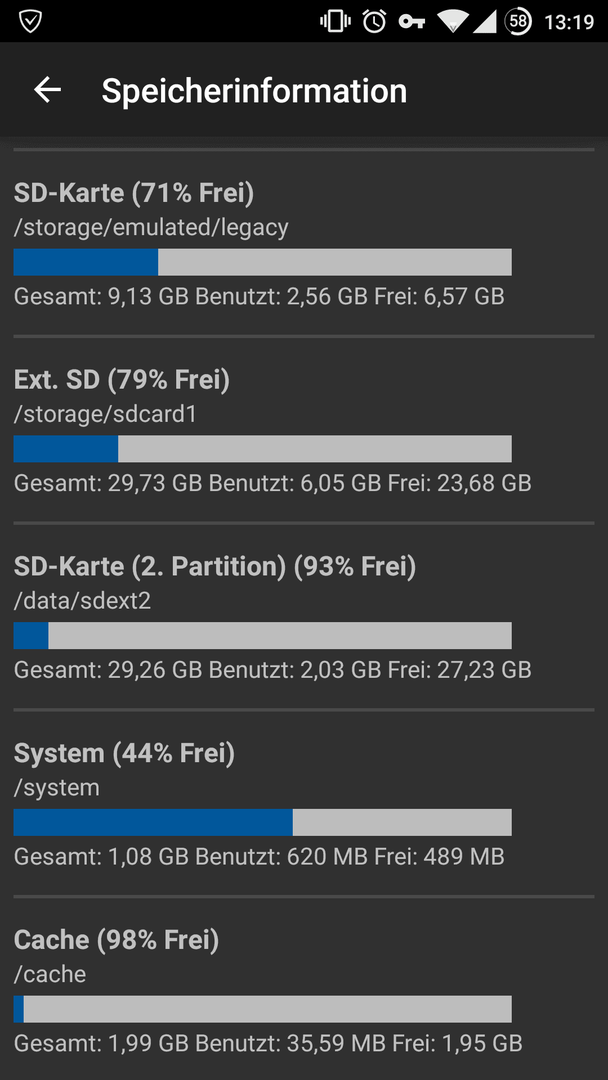
Task: Click the /storage/sdcard1 usage bar
Action: coord(262,449)
